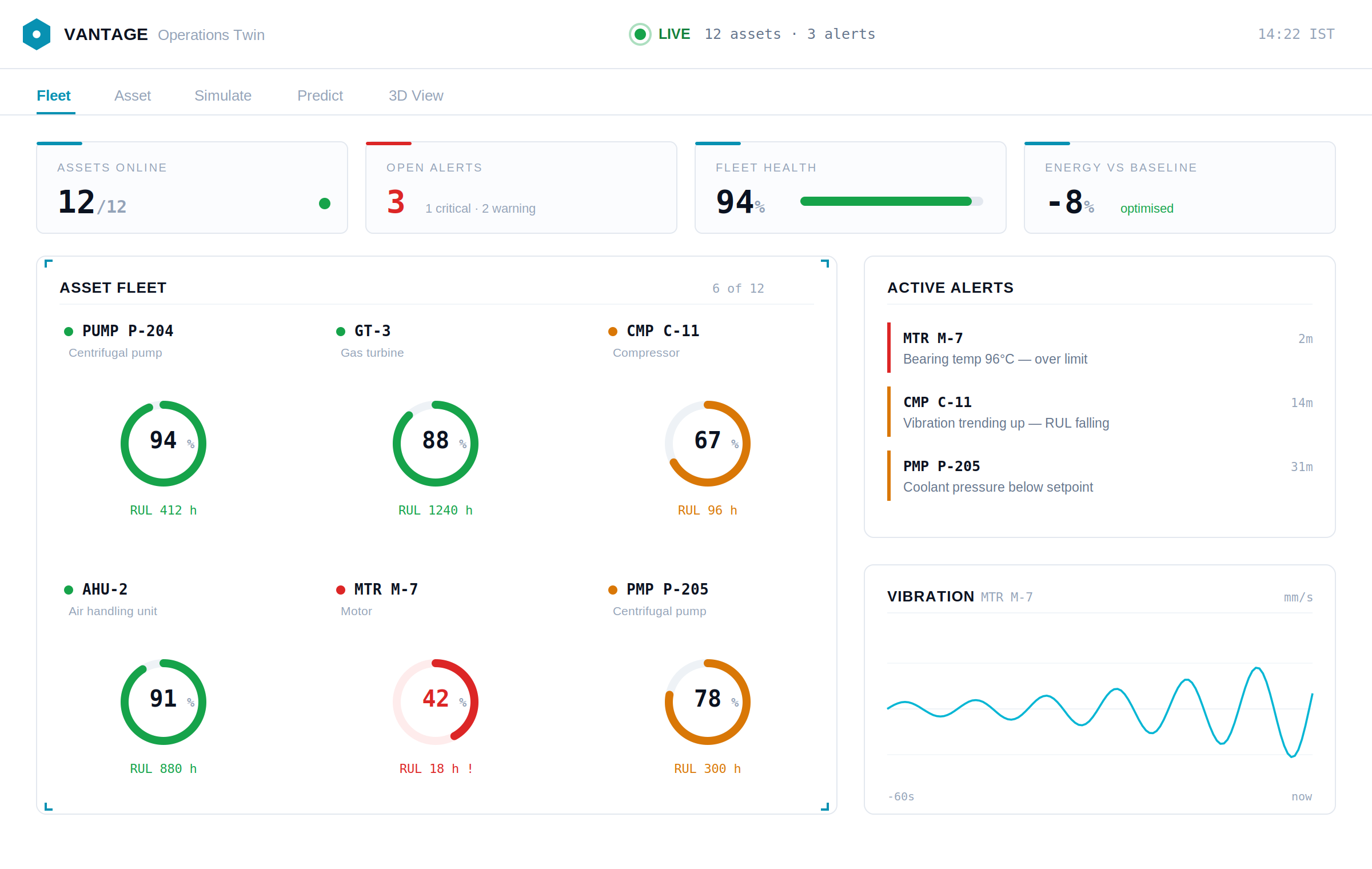This screenshot has height=869, width=1372.
Task: Click the orange status dot beside CMP C-11
Action: point(613,332)
